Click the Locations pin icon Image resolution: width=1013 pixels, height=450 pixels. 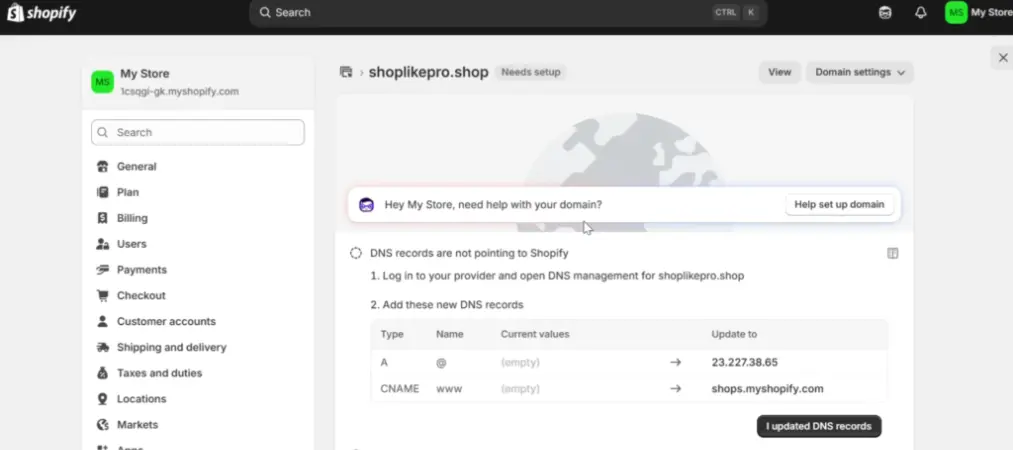click(x=102, y=399)
